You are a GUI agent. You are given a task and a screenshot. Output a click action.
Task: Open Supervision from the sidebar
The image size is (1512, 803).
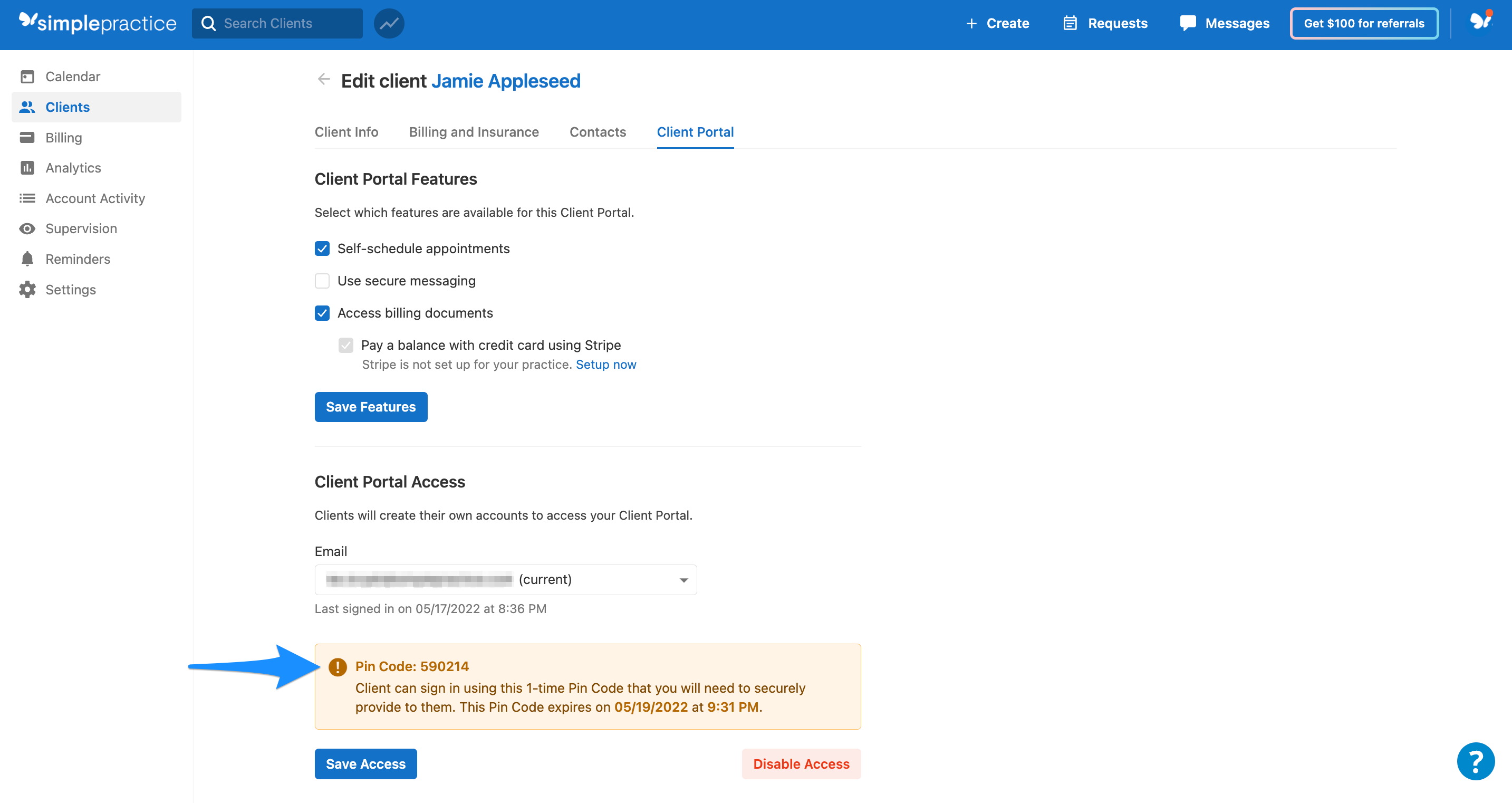pos(82,228)
